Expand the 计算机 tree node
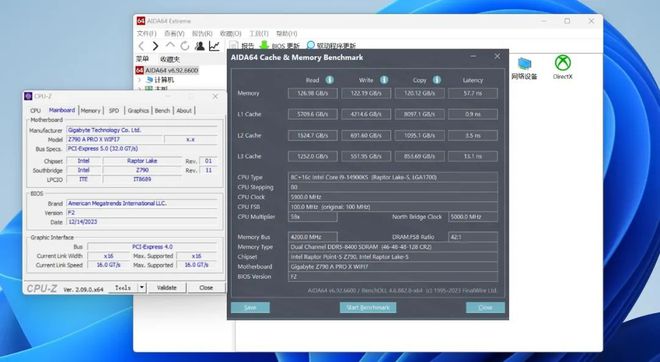 point(139,80)
